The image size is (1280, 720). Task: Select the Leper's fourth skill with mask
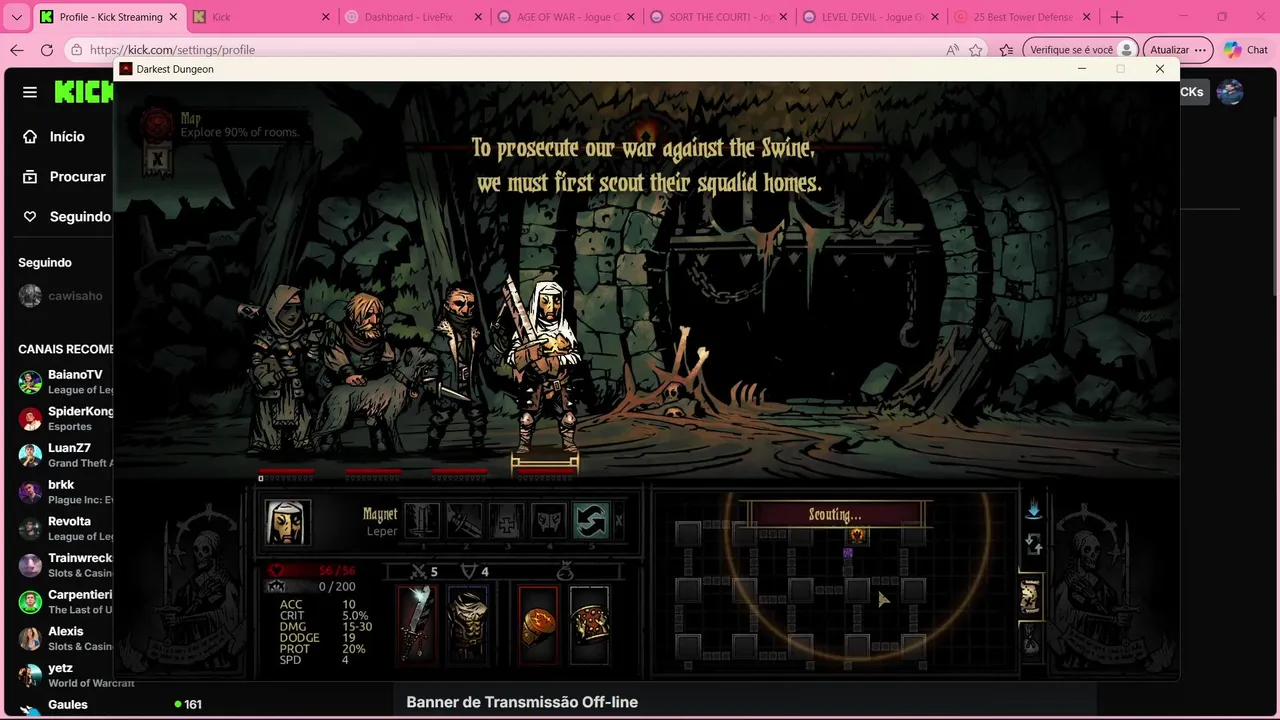click(549, 521)
